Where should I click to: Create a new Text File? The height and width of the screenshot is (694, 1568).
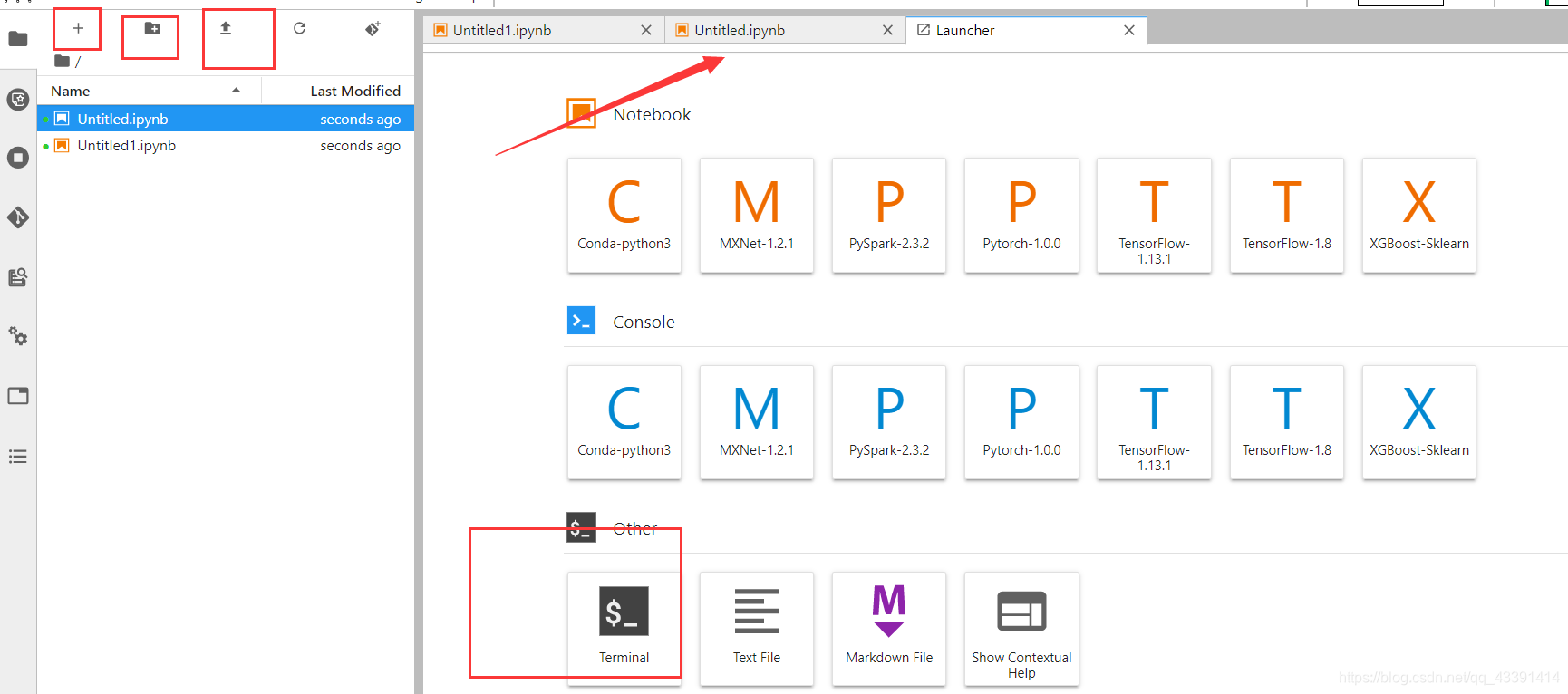click(757, 629)
